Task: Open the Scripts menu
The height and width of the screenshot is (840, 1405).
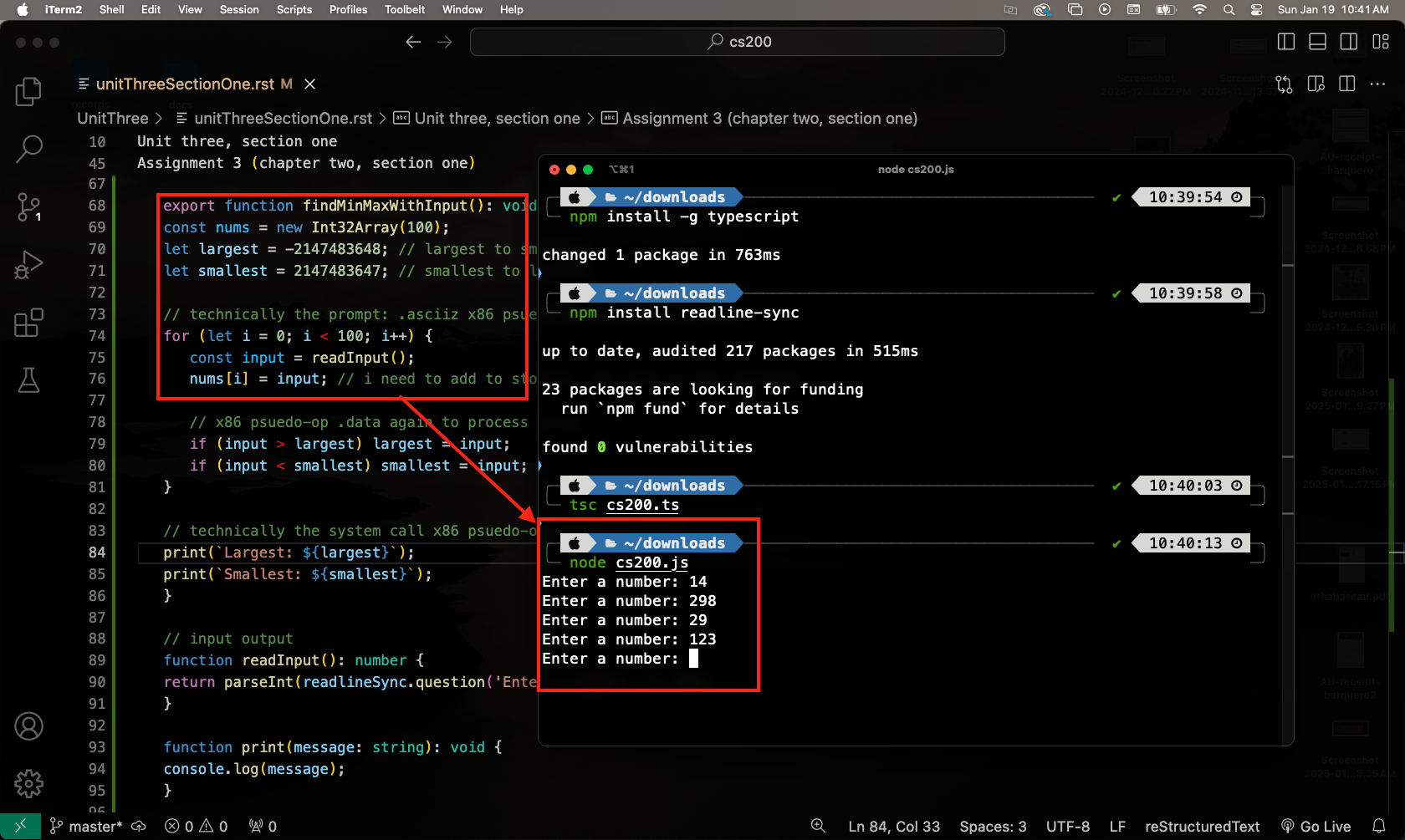Action: [294, 9]
